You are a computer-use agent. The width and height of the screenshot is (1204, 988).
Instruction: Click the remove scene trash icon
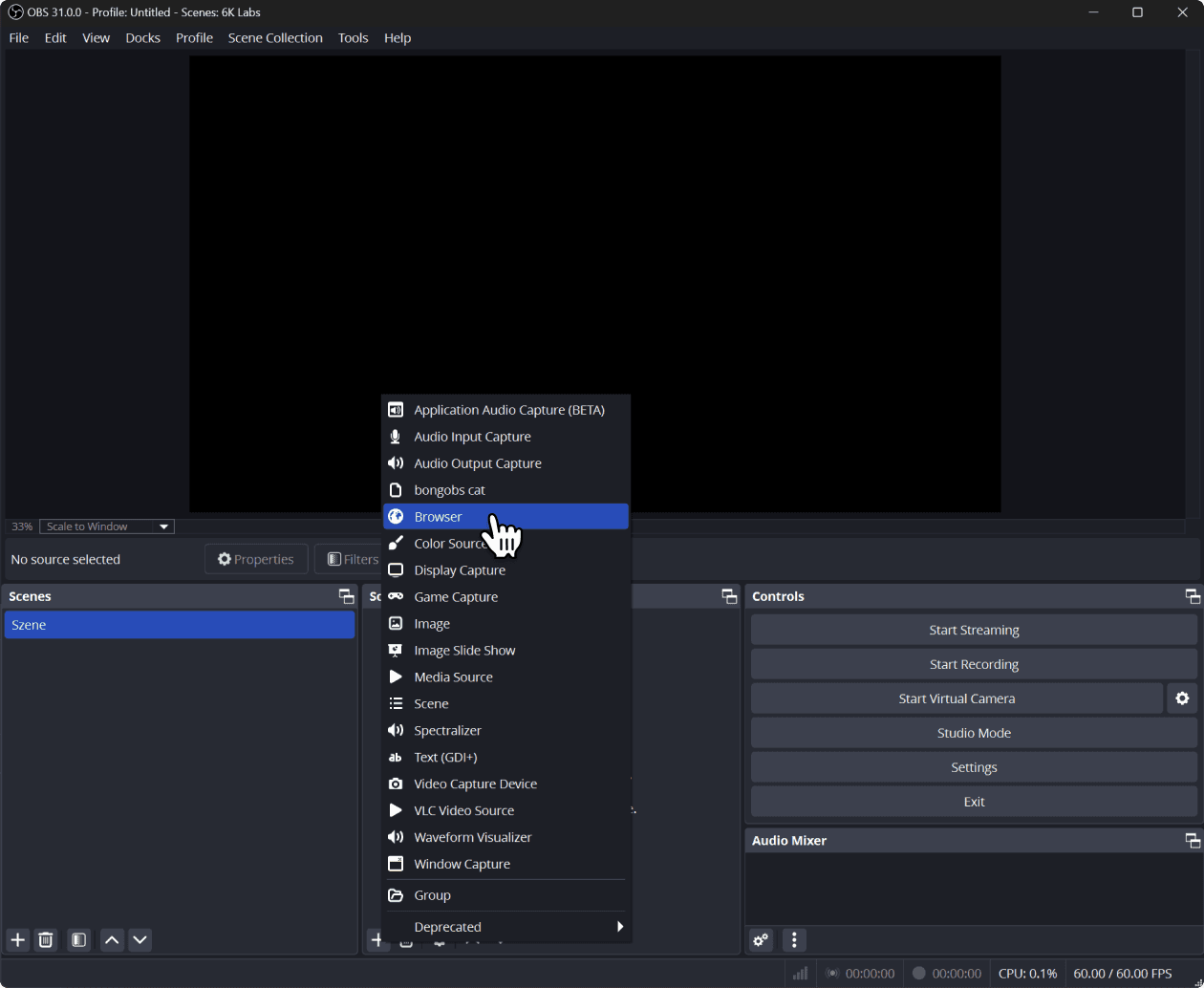45,940
